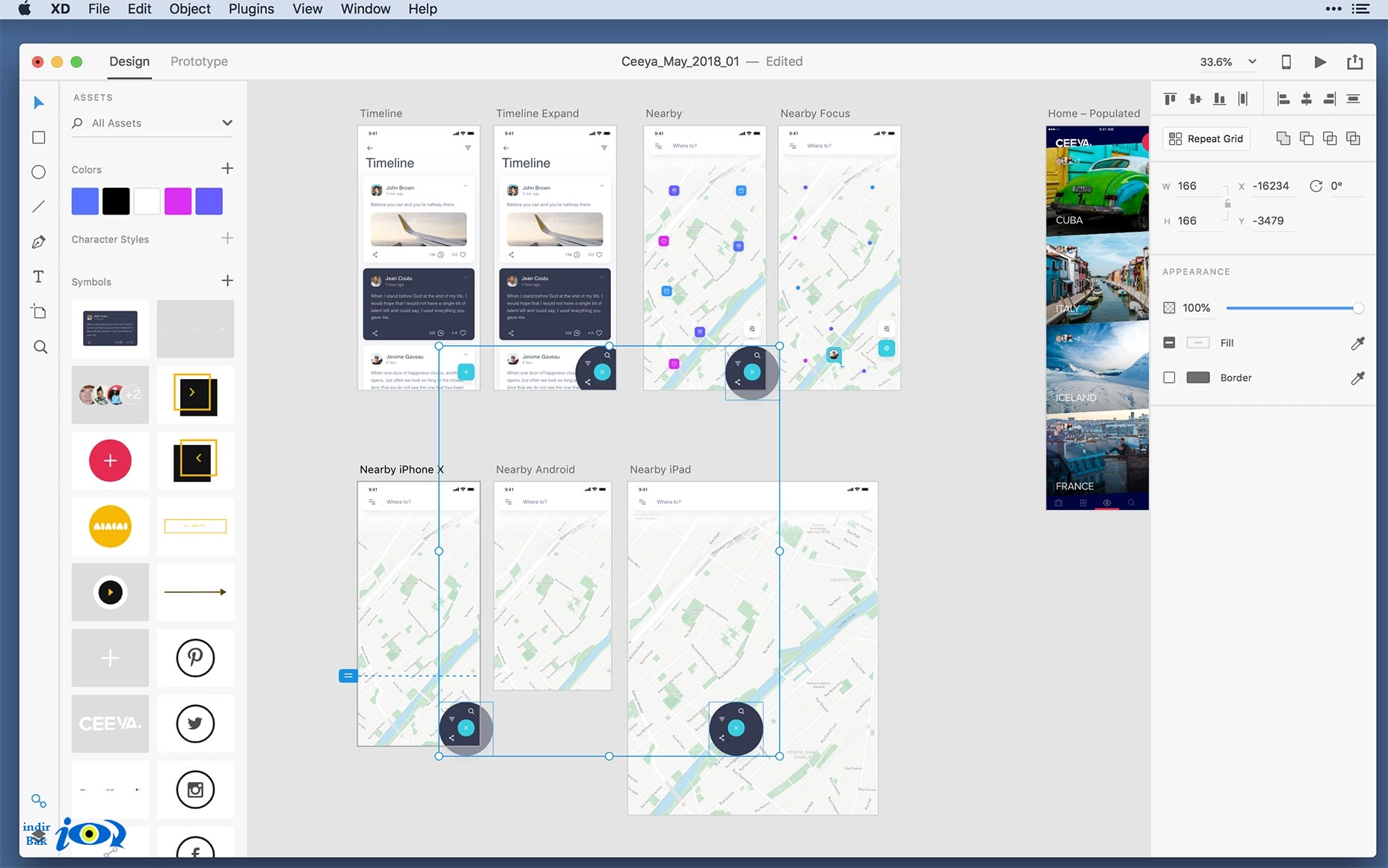The height and width of the screenshot is (868, 1388).
Task: Select the red plus button symbol
Action: tap(110, 461)
